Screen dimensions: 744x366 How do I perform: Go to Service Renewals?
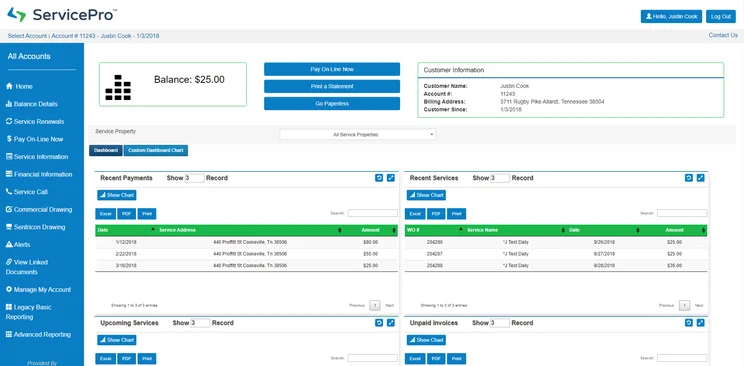(x=35, y=122)
